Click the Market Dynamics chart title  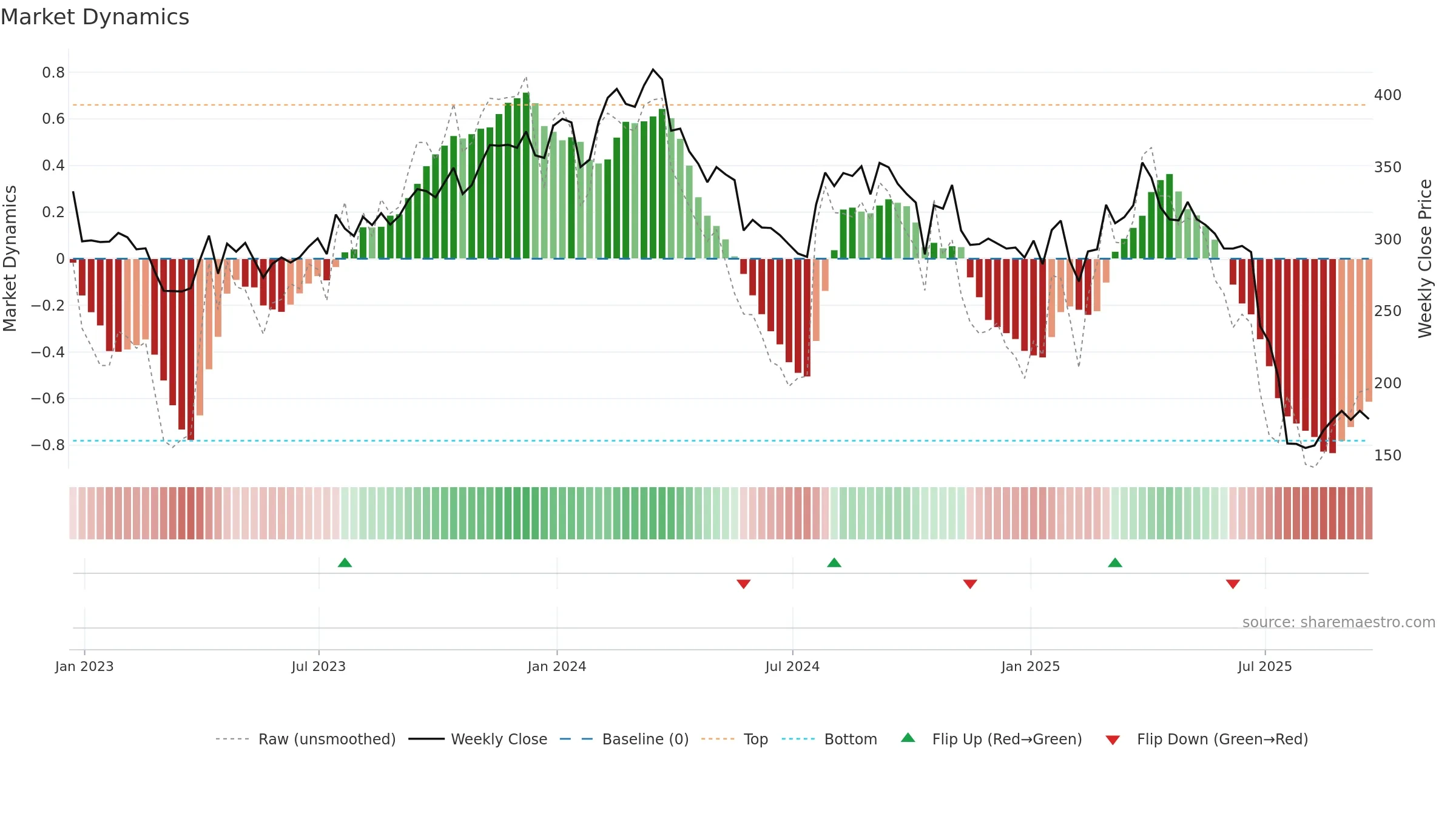(95, 17)
